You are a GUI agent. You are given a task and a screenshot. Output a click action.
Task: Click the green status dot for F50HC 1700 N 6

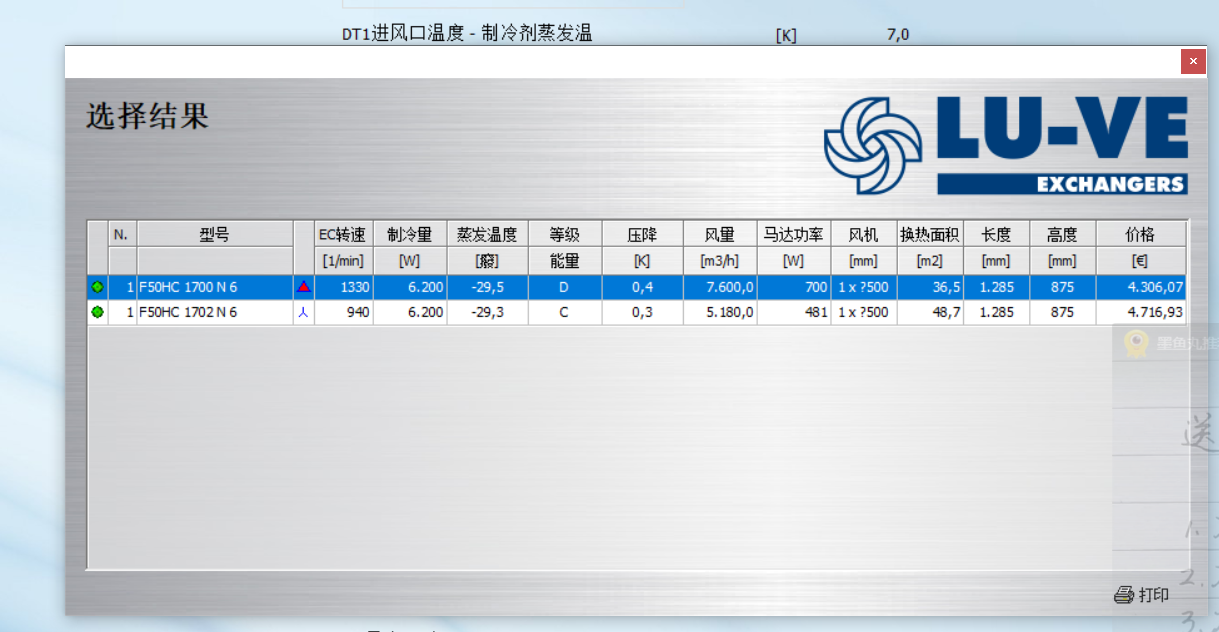coord(97,287)
